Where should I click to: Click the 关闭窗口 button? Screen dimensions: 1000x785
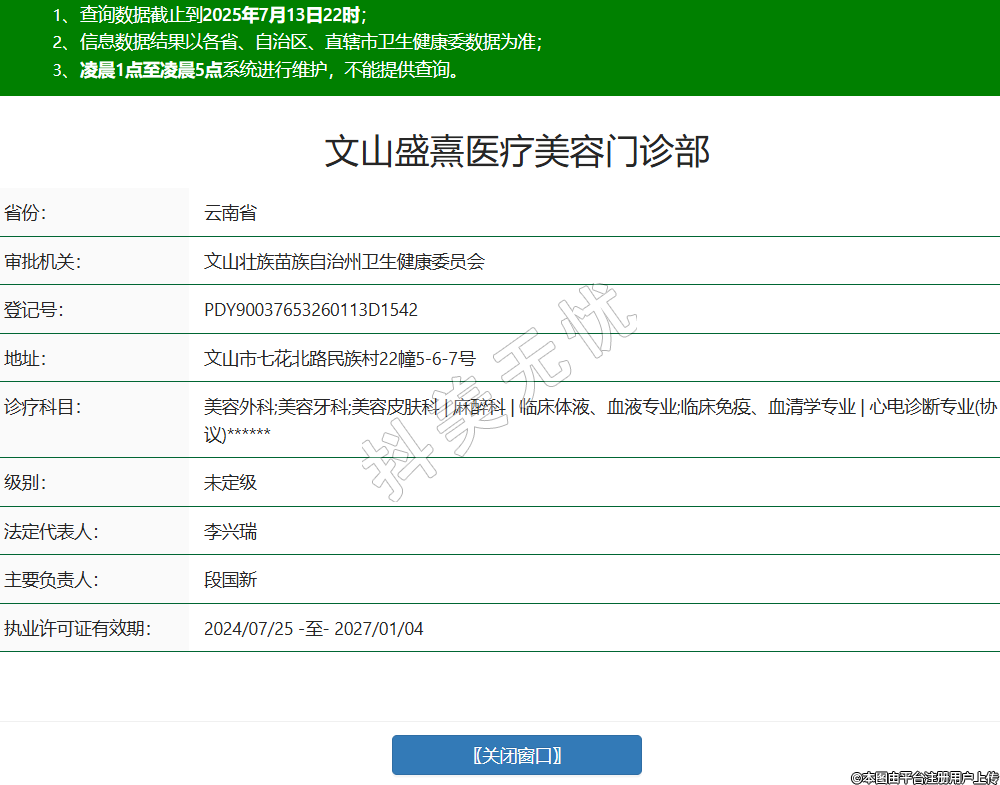(x=516, y=755)
